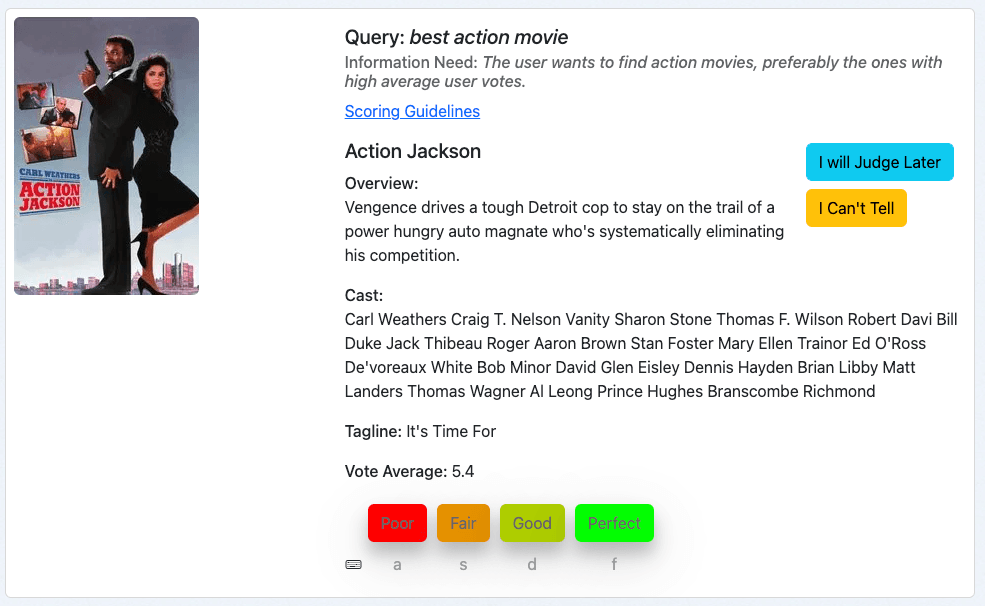The height and width of the screenshot is (606, 985).
Task: Click the 'd' shortcut hint under Good
Action: [x=532, y=565]
